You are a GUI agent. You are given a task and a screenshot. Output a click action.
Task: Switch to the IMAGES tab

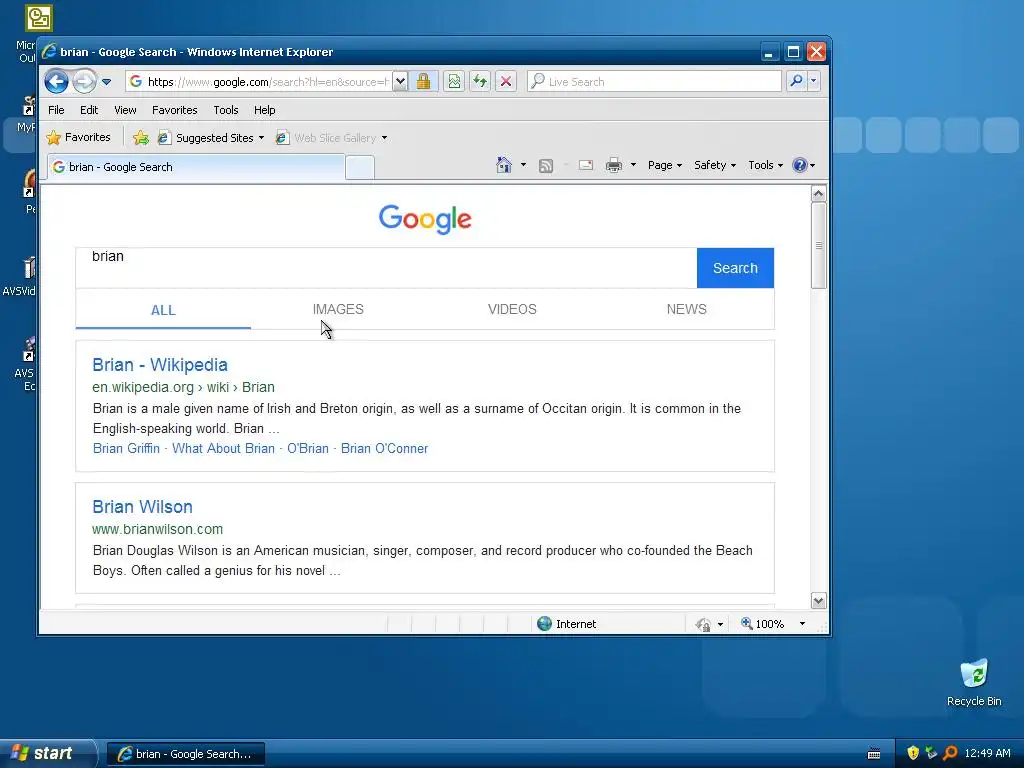tap(338, 310)
